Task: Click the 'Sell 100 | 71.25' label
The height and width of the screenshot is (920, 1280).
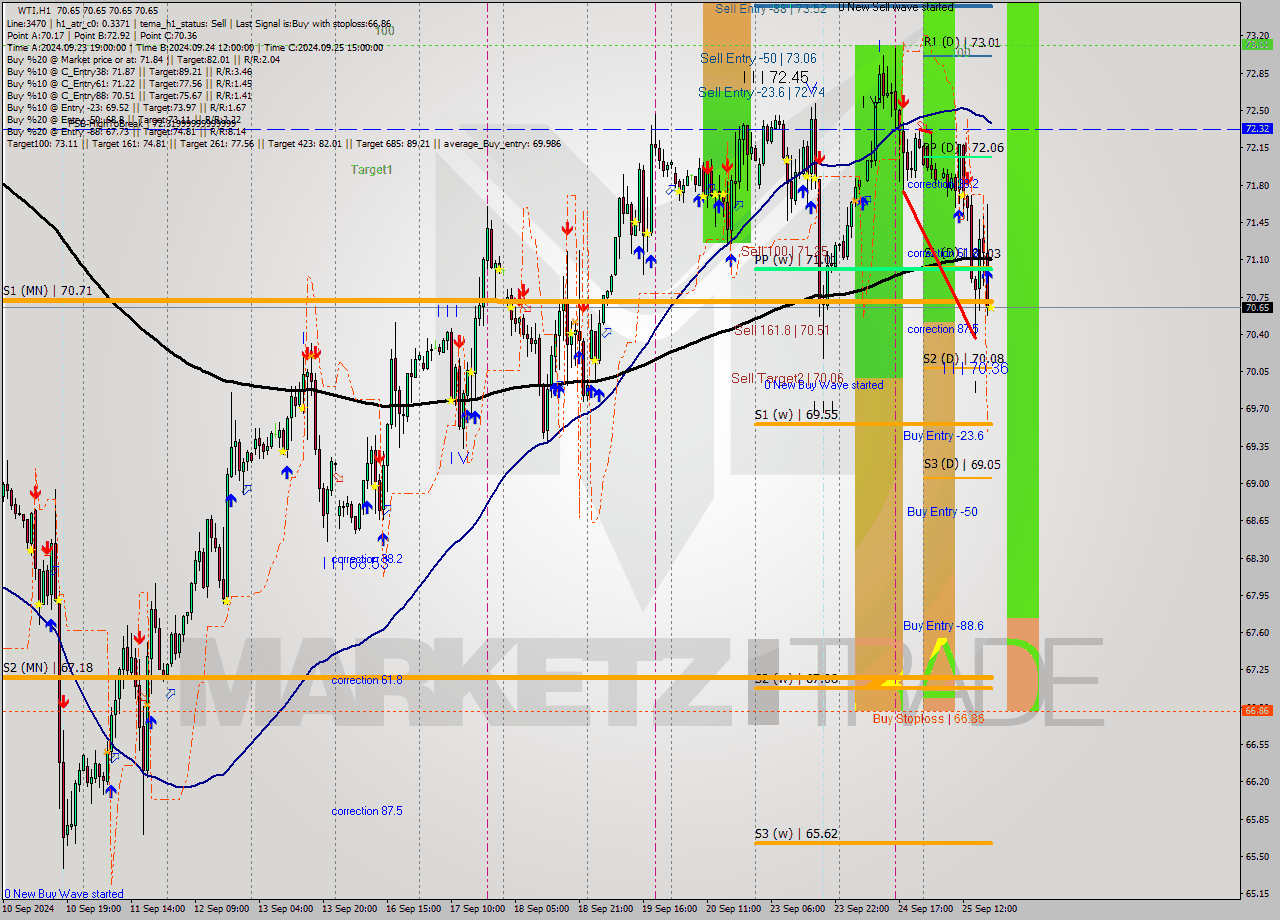Action: (784, 250)
